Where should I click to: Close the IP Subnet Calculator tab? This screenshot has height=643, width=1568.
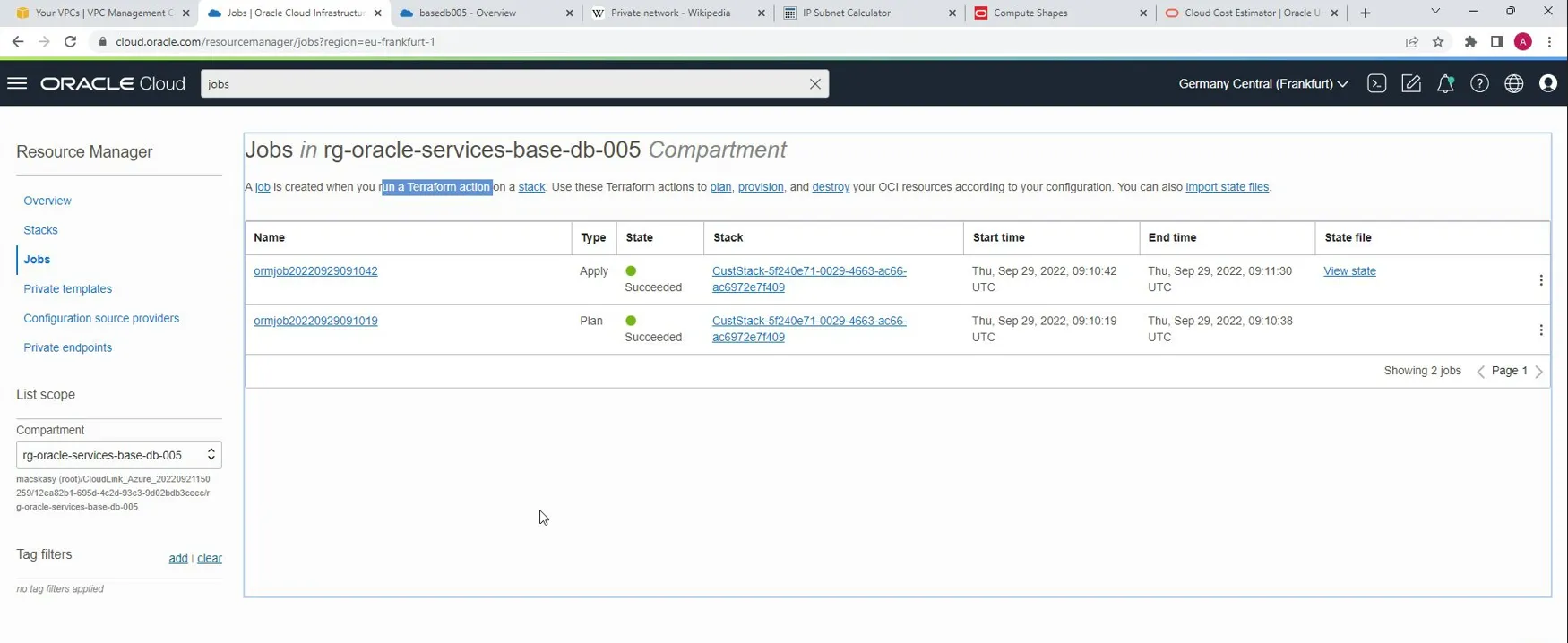[952, 13]
